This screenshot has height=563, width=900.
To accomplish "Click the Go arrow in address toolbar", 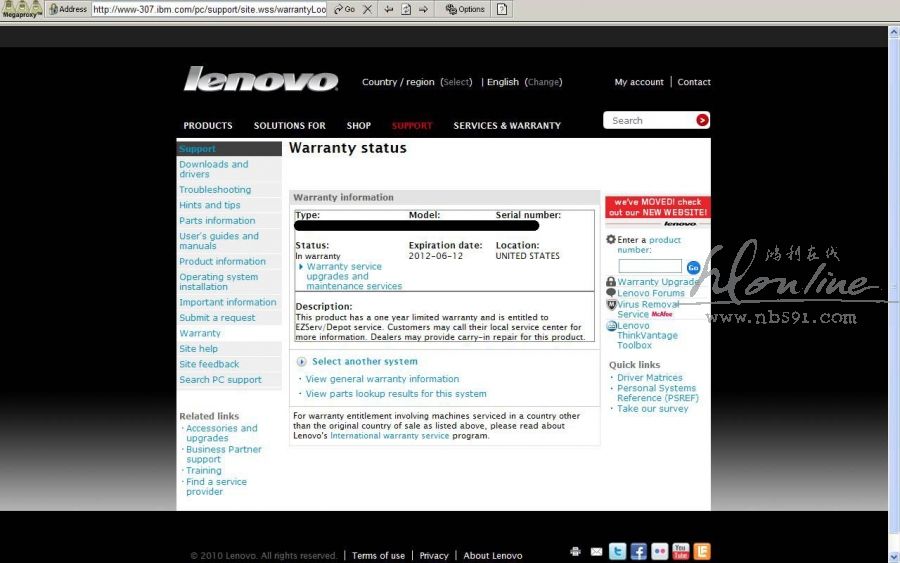I will tap(344, 9).
